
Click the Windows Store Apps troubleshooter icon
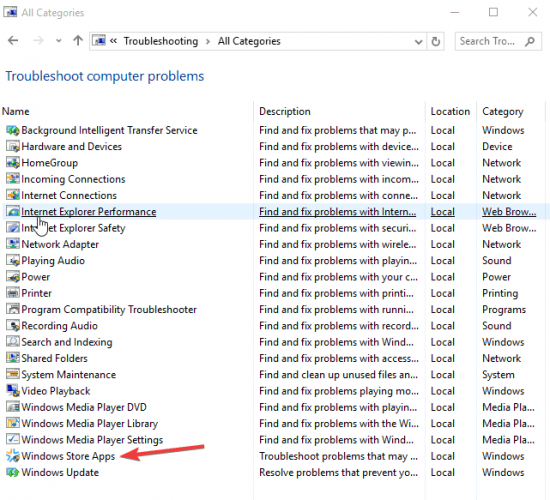coord(13,456)
